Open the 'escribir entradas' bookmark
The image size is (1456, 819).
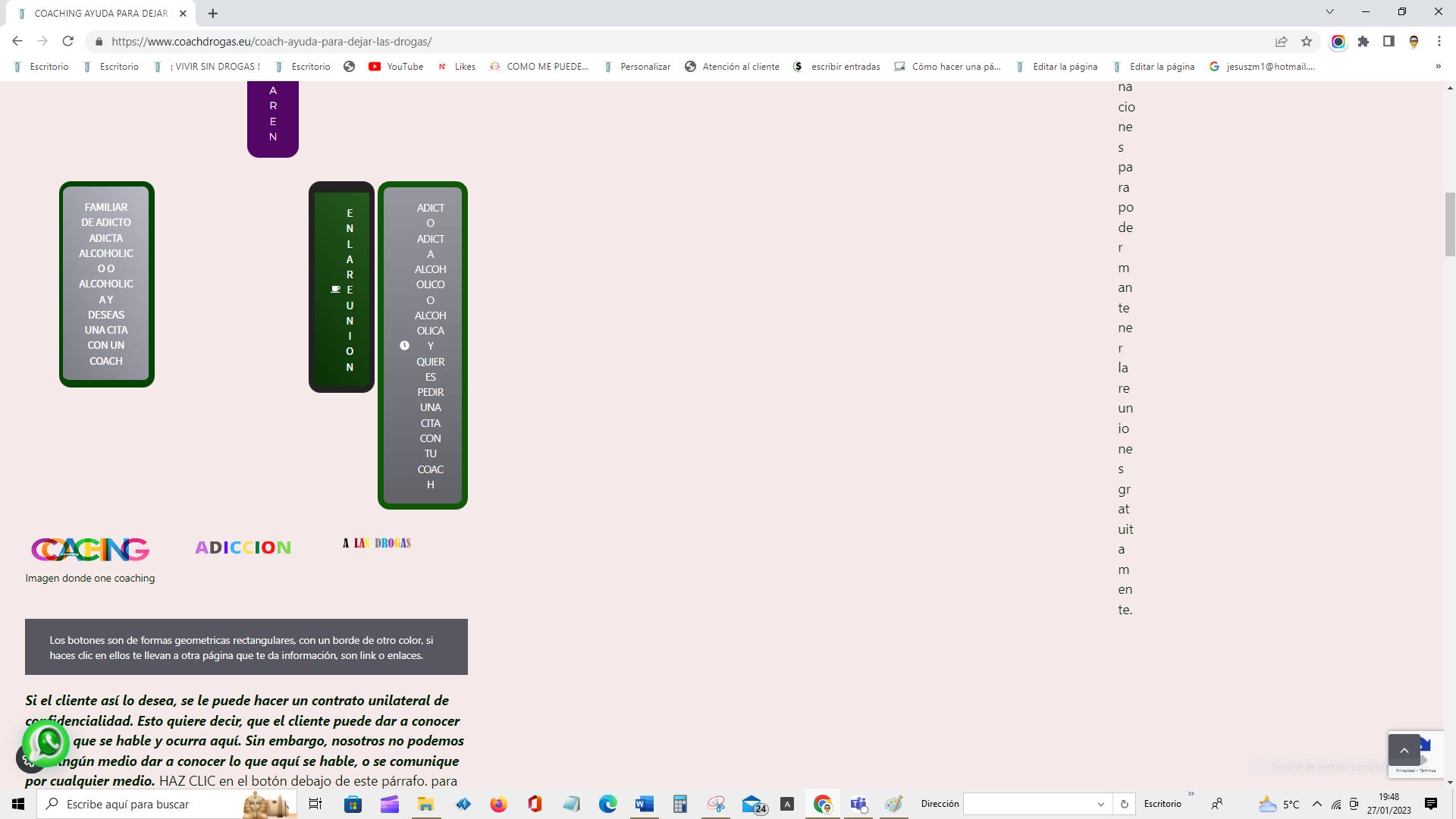(x=836, y=67)
